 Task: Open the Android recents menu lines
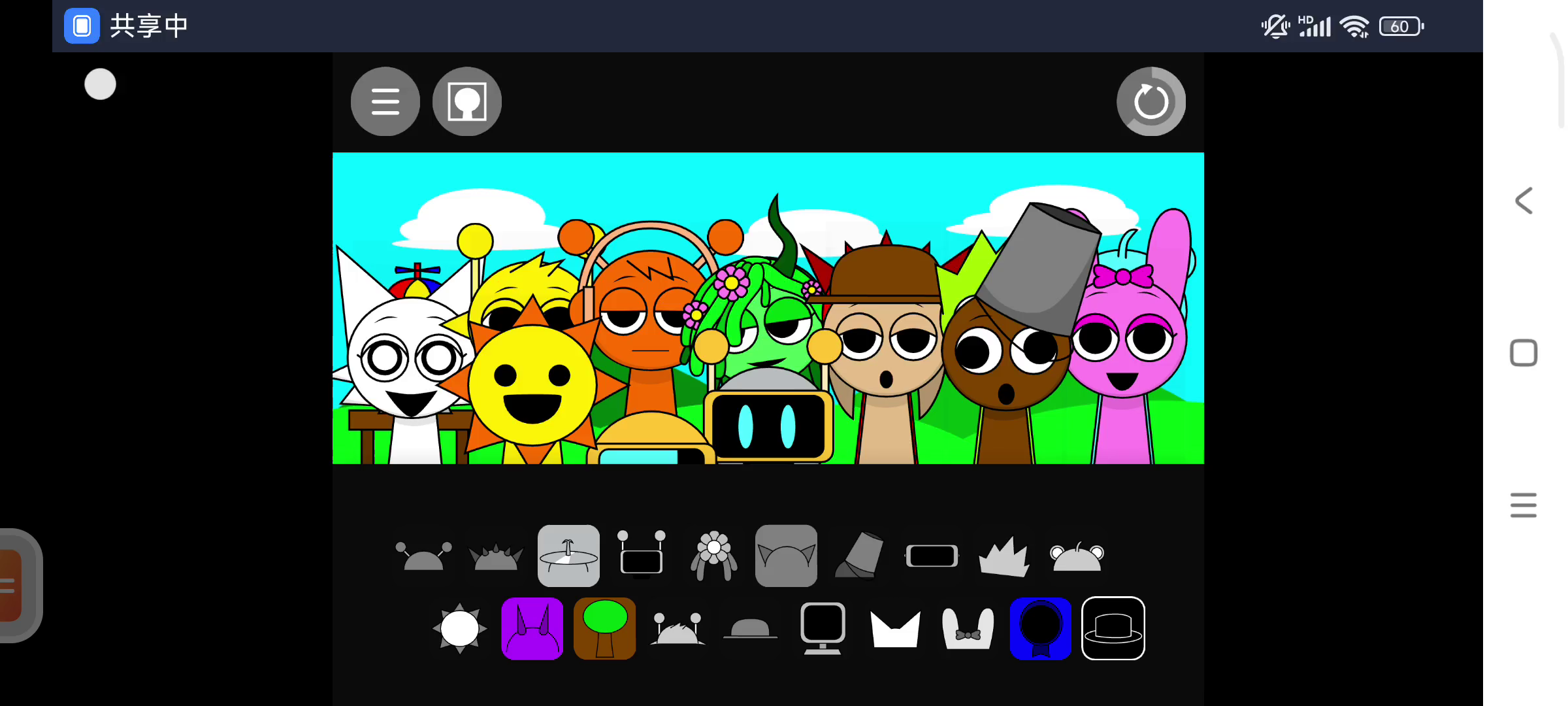pos(1523,505)
